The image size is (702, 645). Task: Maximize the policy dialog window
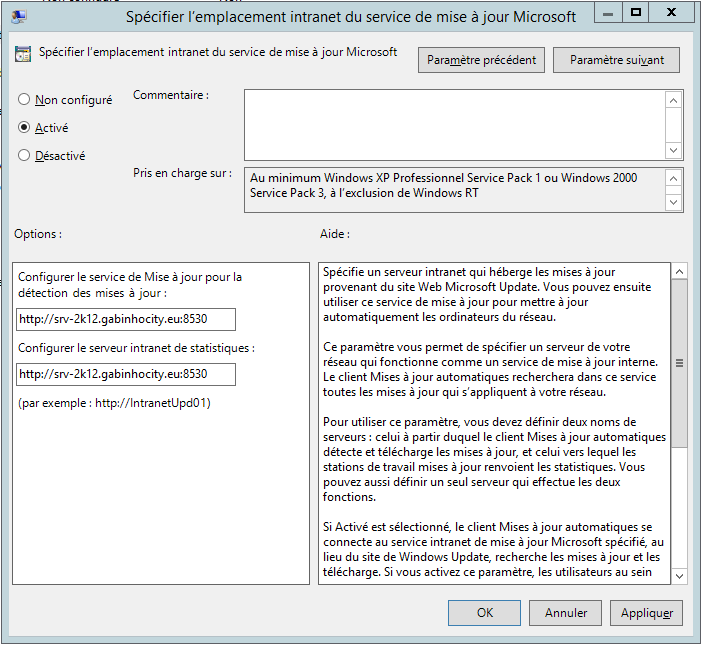(x=635, y=13)
